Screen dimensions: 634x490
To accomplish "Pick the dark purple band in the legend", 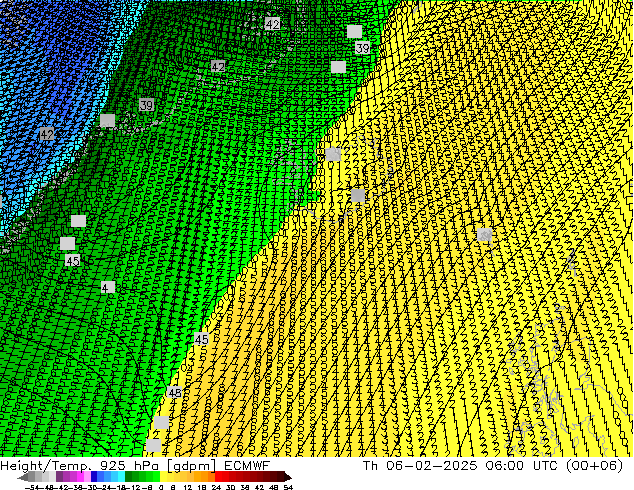I will click(59, 476).
